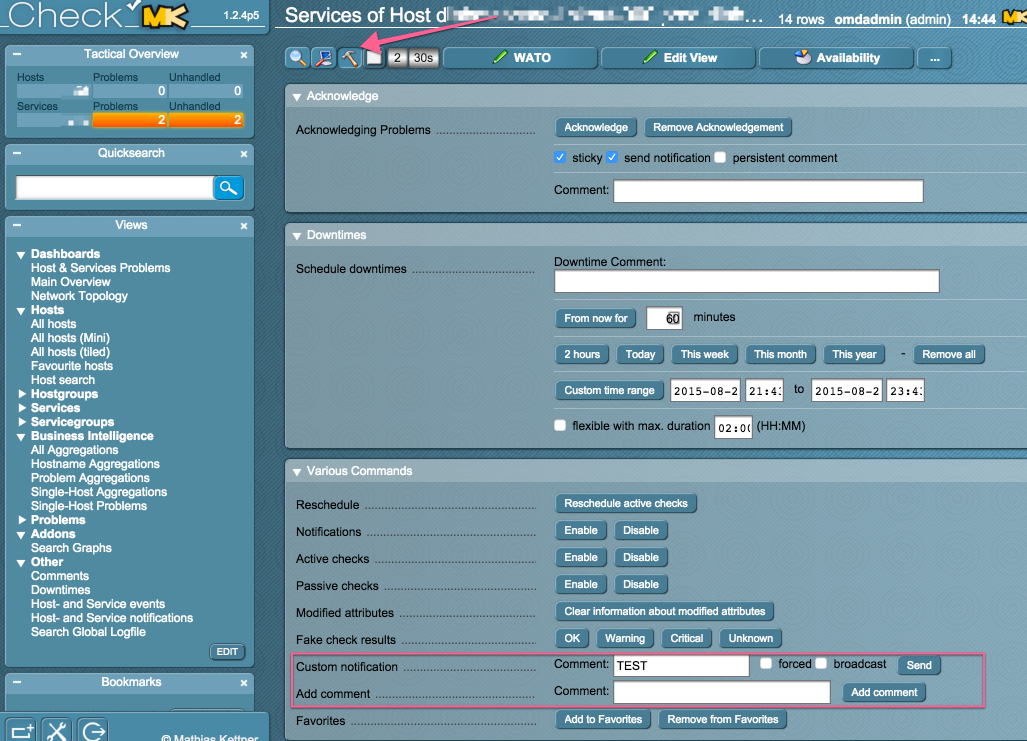Collapse the Downtimes section
This screenshot has height=741, width=1027.
point(297,236)
